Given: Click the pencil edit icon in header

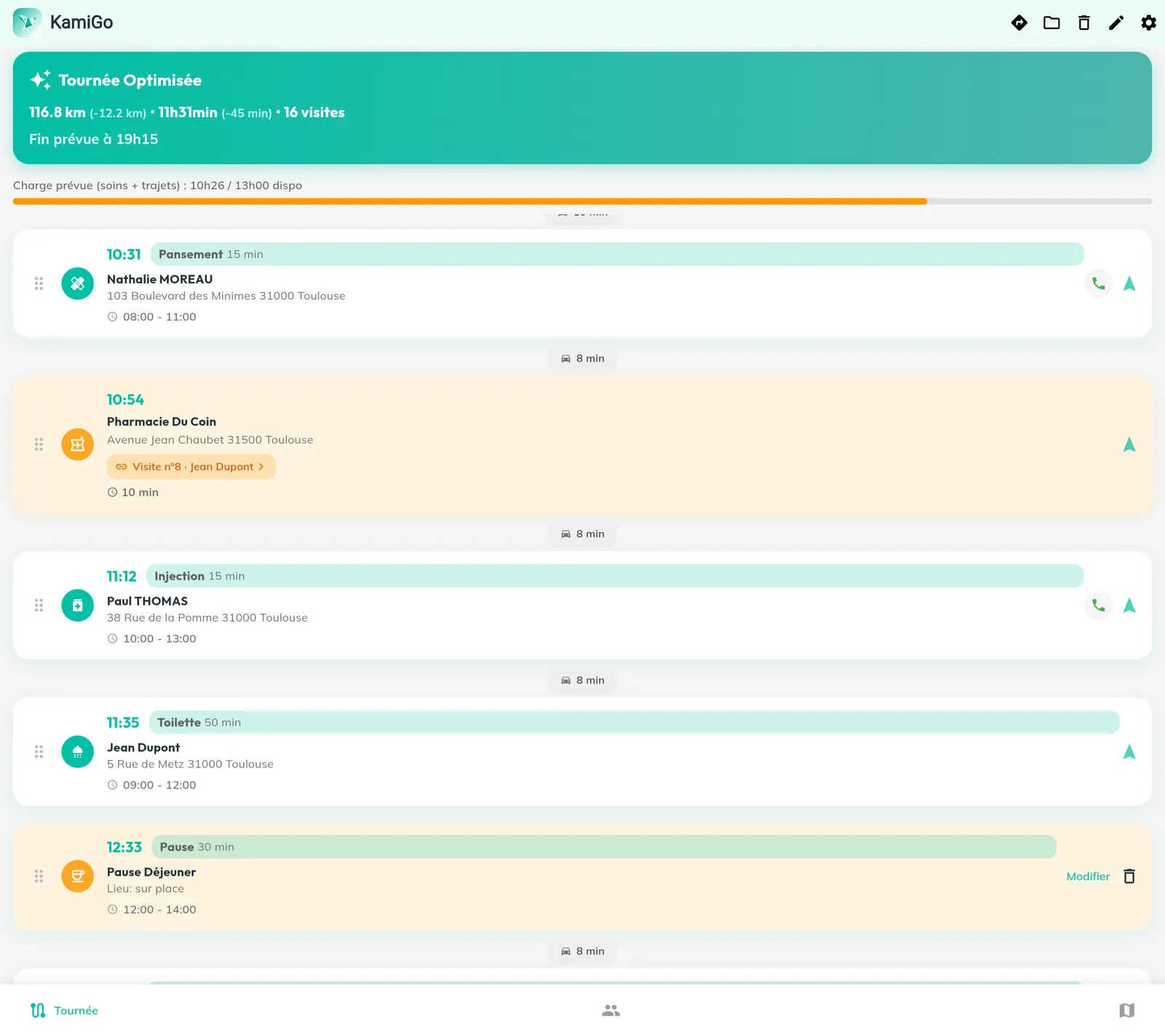Looking at the screenshot, I should [x=1116, y=23].
